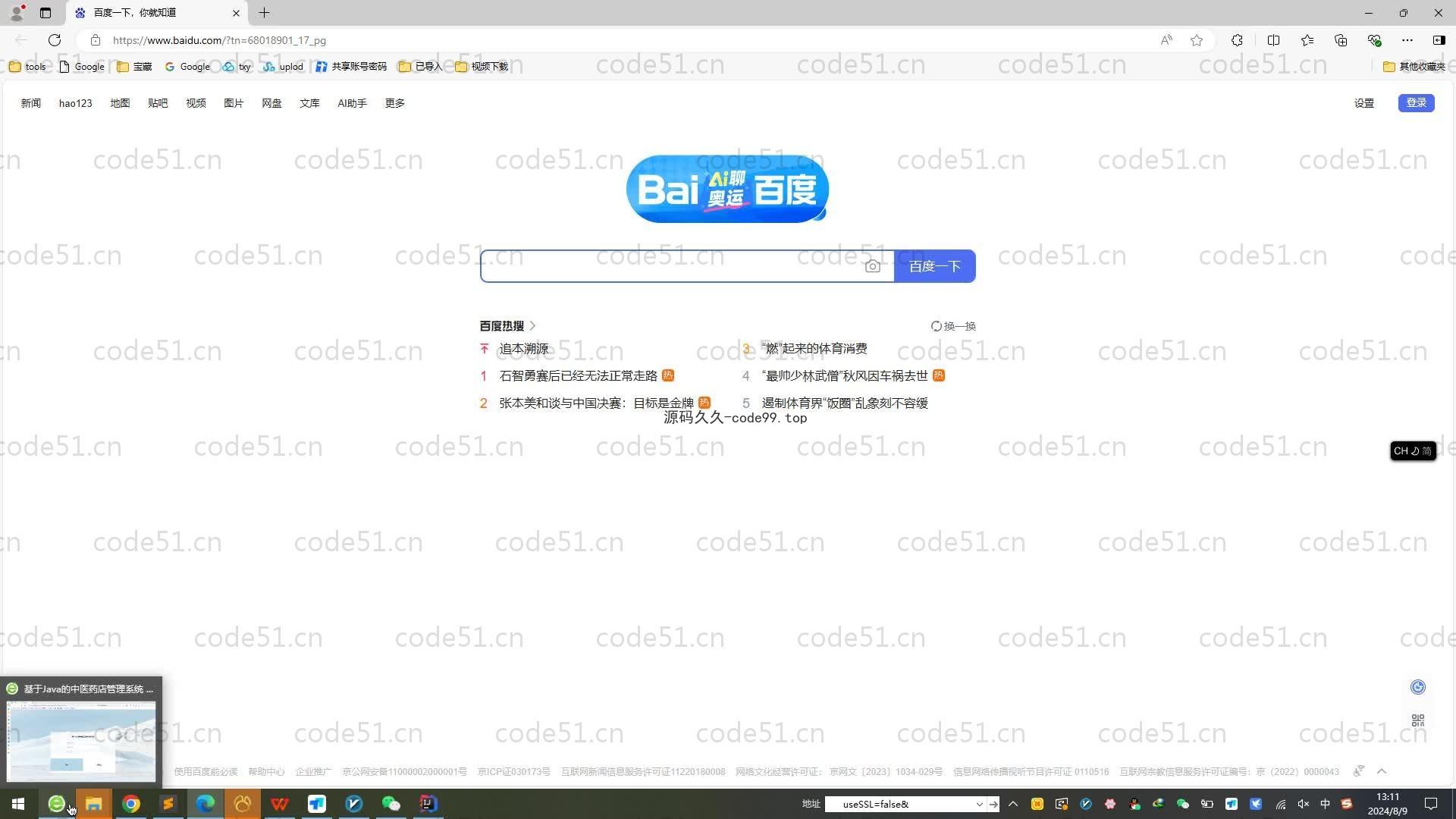The image size is (1456, 819).
Task: Open 已导入 bookmarks folder
Action: pyautogui.click(x=420, y=67)
